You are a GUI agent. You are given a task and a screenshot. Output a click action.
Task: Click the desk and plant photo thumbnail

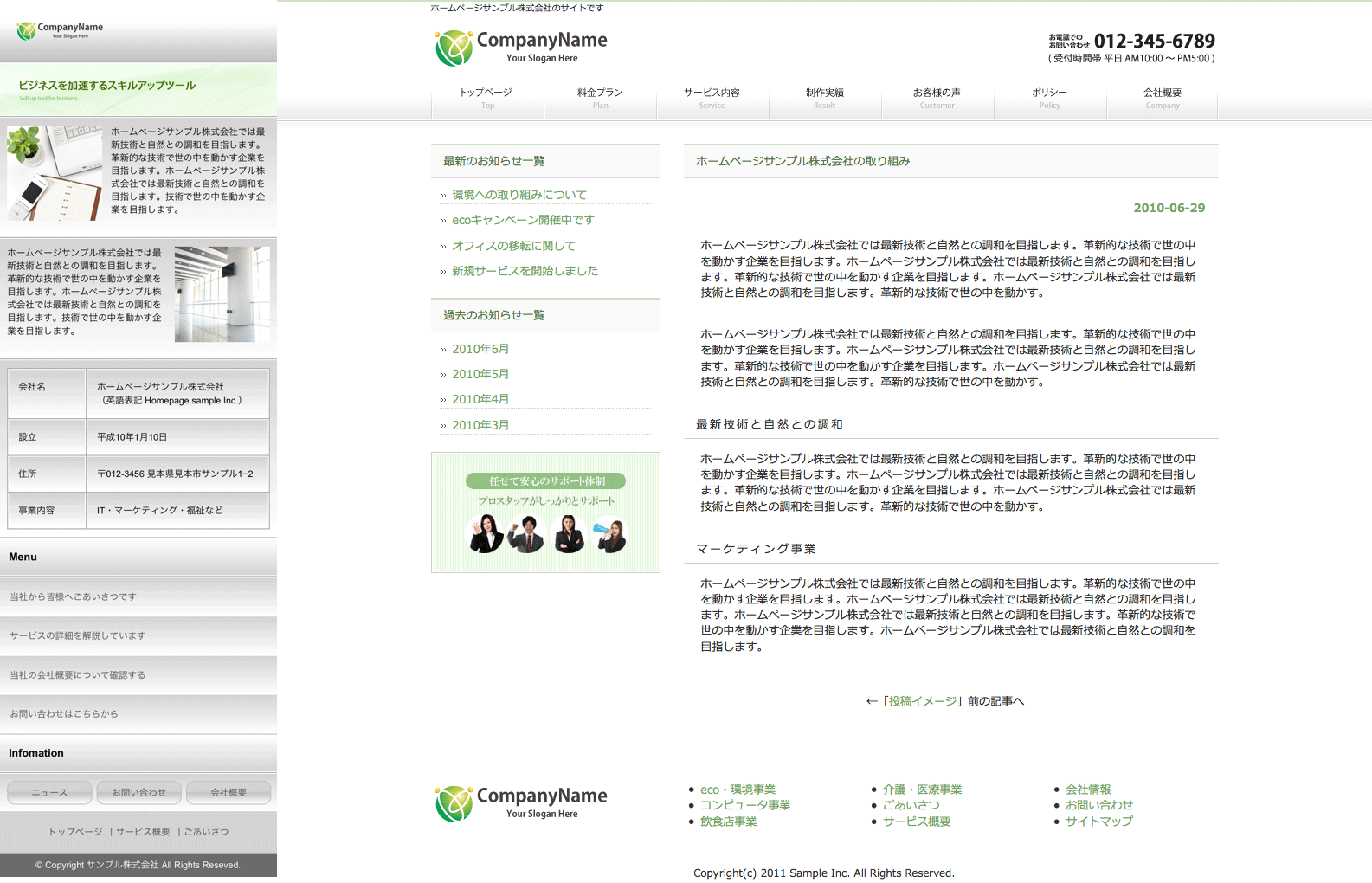pos(55,172)
